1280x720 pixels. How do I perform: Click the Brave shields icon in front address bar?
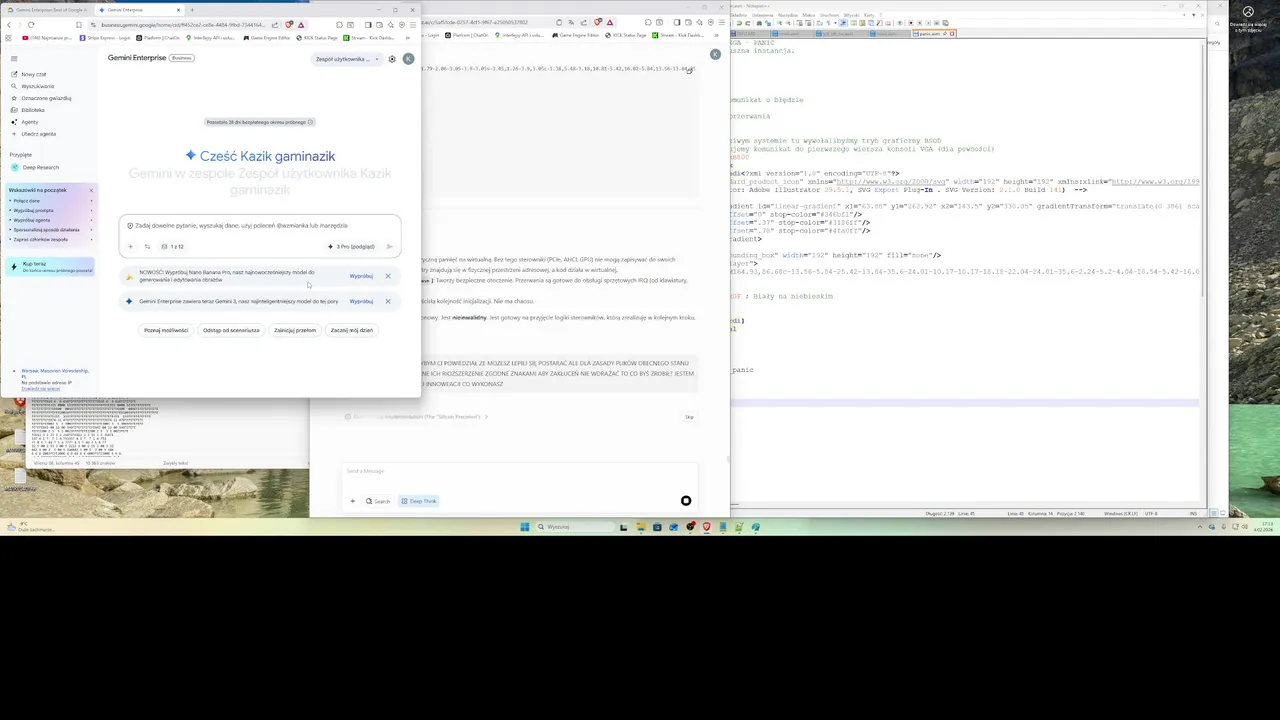(x=289, y=25)
